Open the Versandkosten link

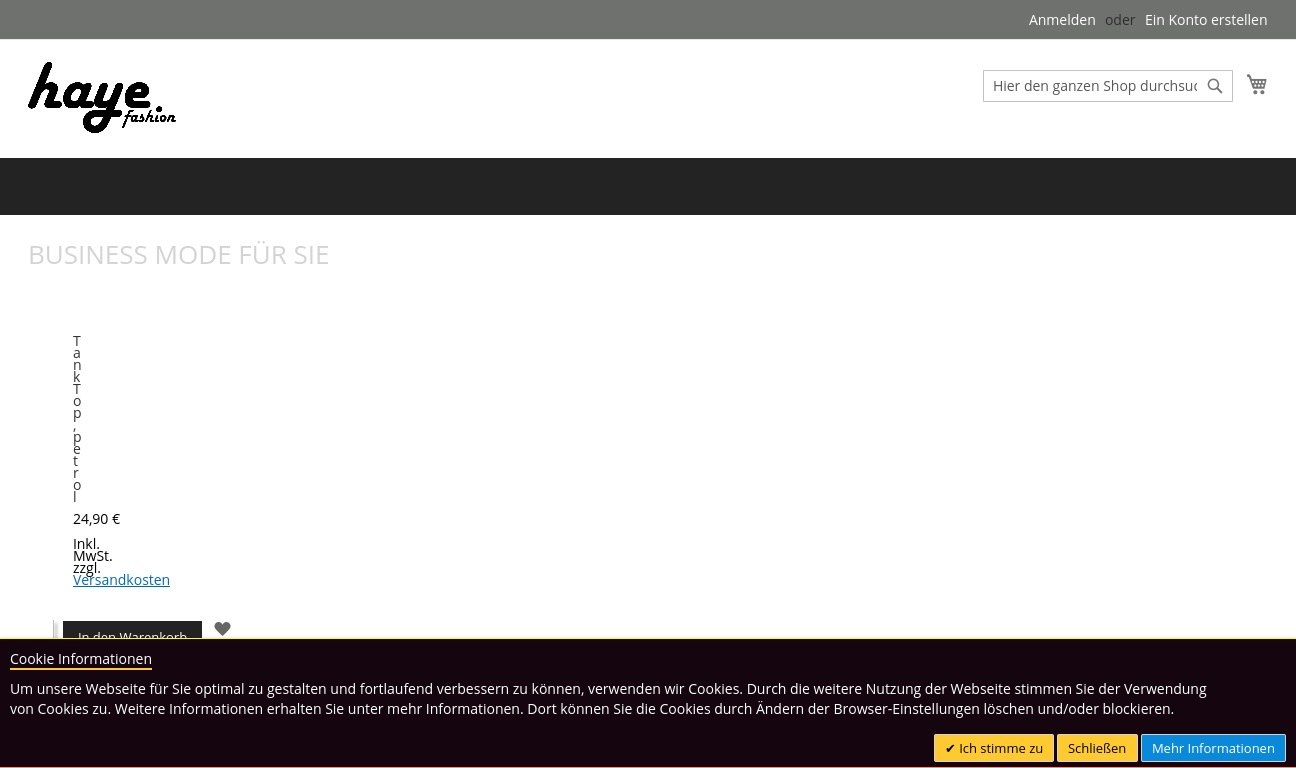121,580
